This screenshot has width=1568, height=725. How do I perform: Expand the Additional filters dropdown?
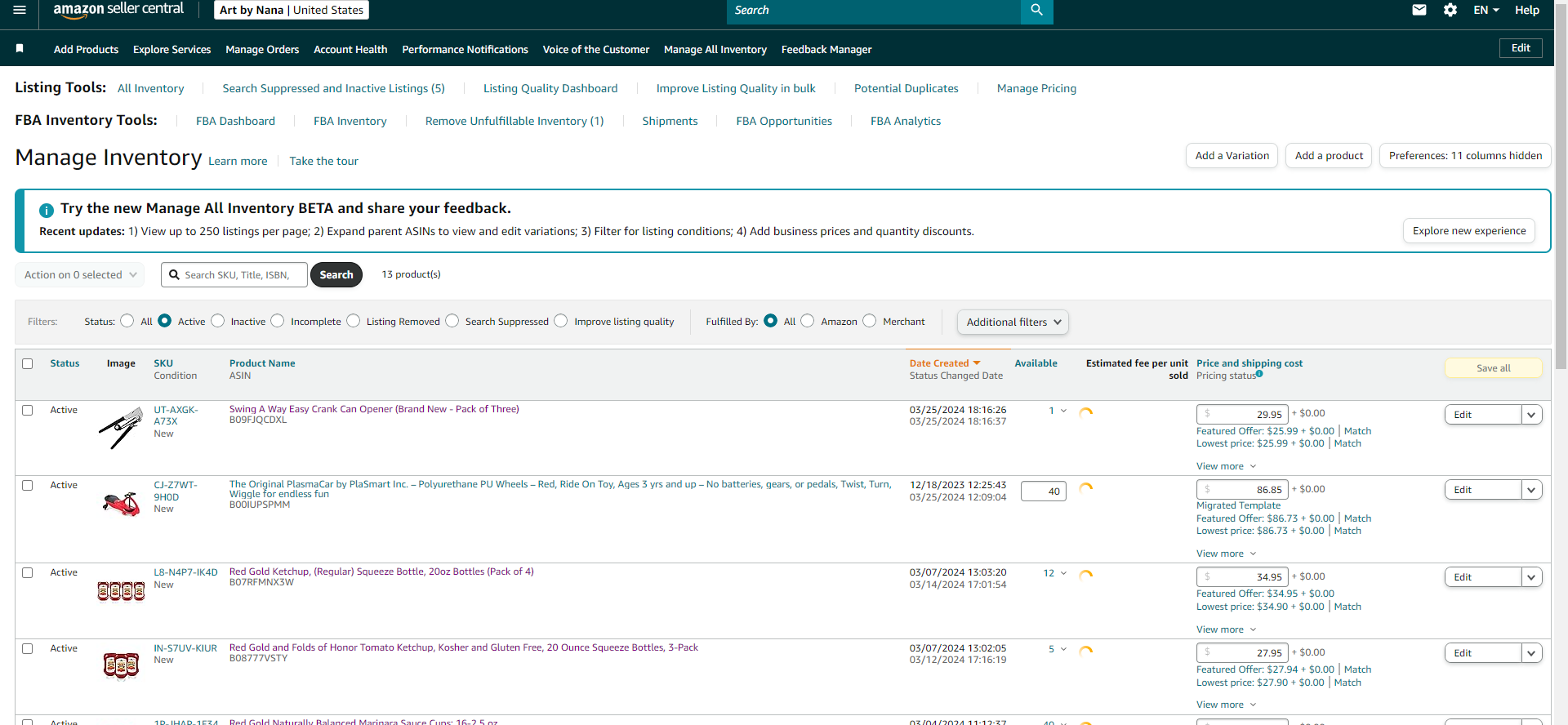click(x=1013, y=322)
